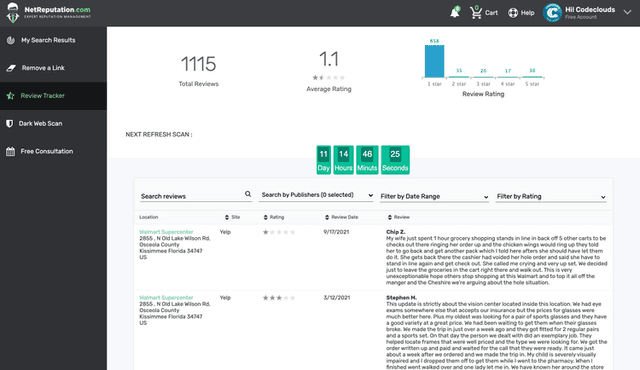This screenshot has width=640, height=370.
Task: Click the Day countdown tile
Action: 324,160
